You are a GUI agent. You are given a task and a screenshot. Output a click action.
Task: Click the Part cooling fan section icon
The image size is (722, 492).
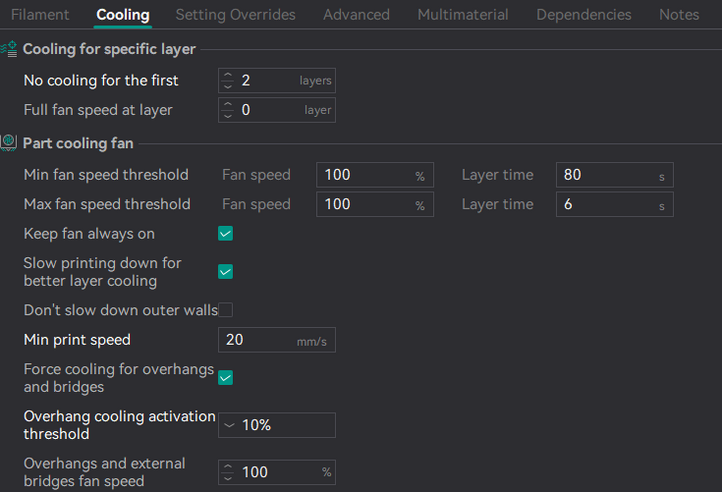[x=9, y=143]
